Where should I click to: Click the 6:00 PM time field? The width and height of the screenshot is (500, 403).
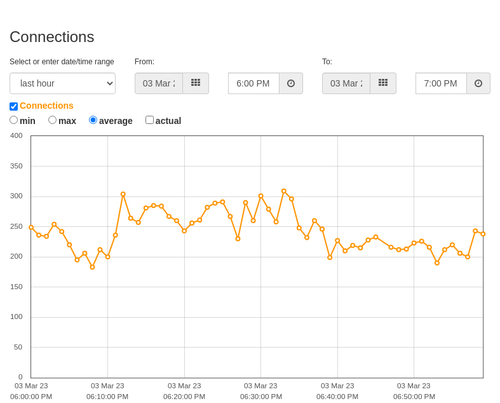[254, 83]
